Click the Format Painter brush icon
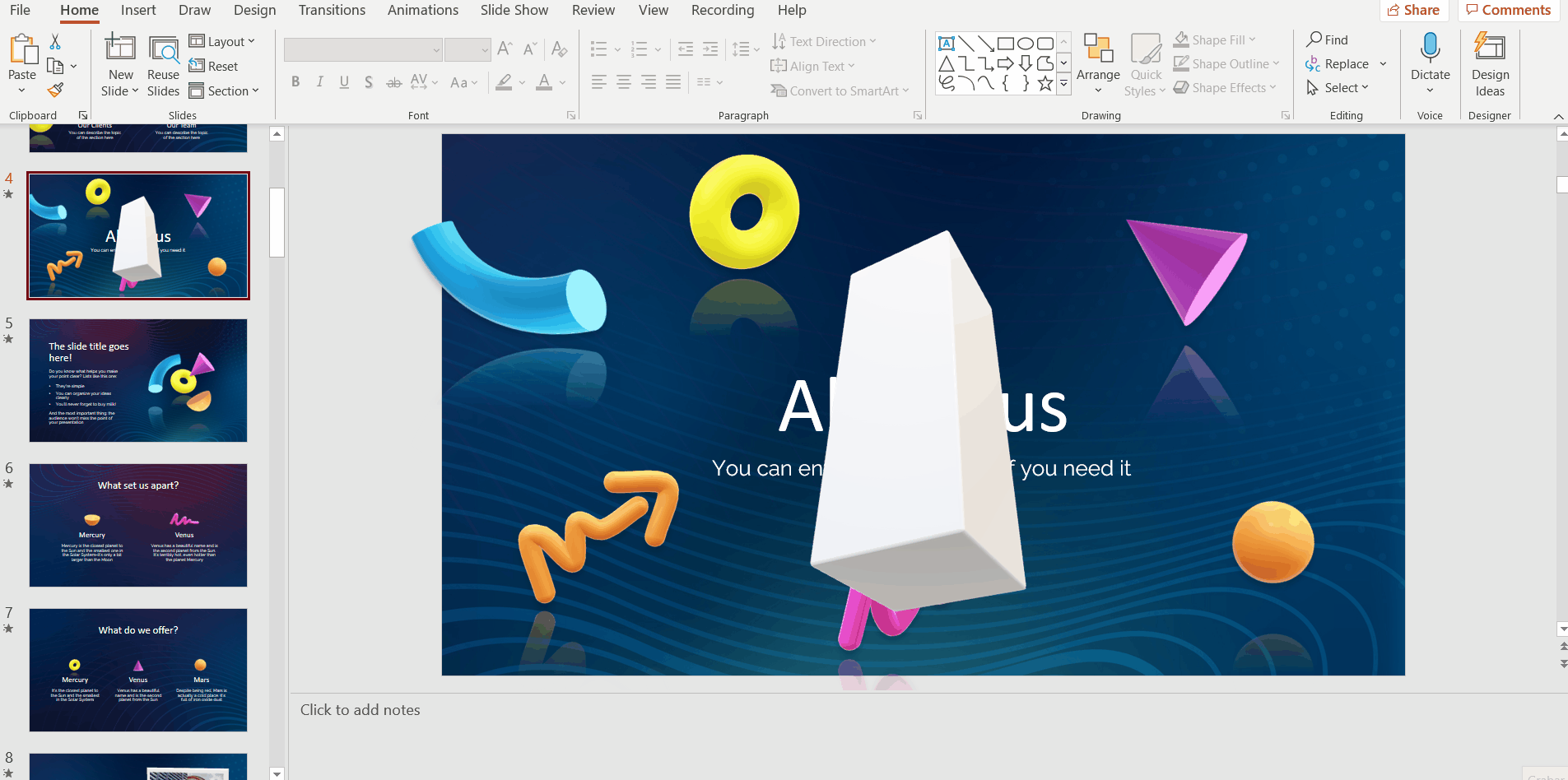 point(55,90)
